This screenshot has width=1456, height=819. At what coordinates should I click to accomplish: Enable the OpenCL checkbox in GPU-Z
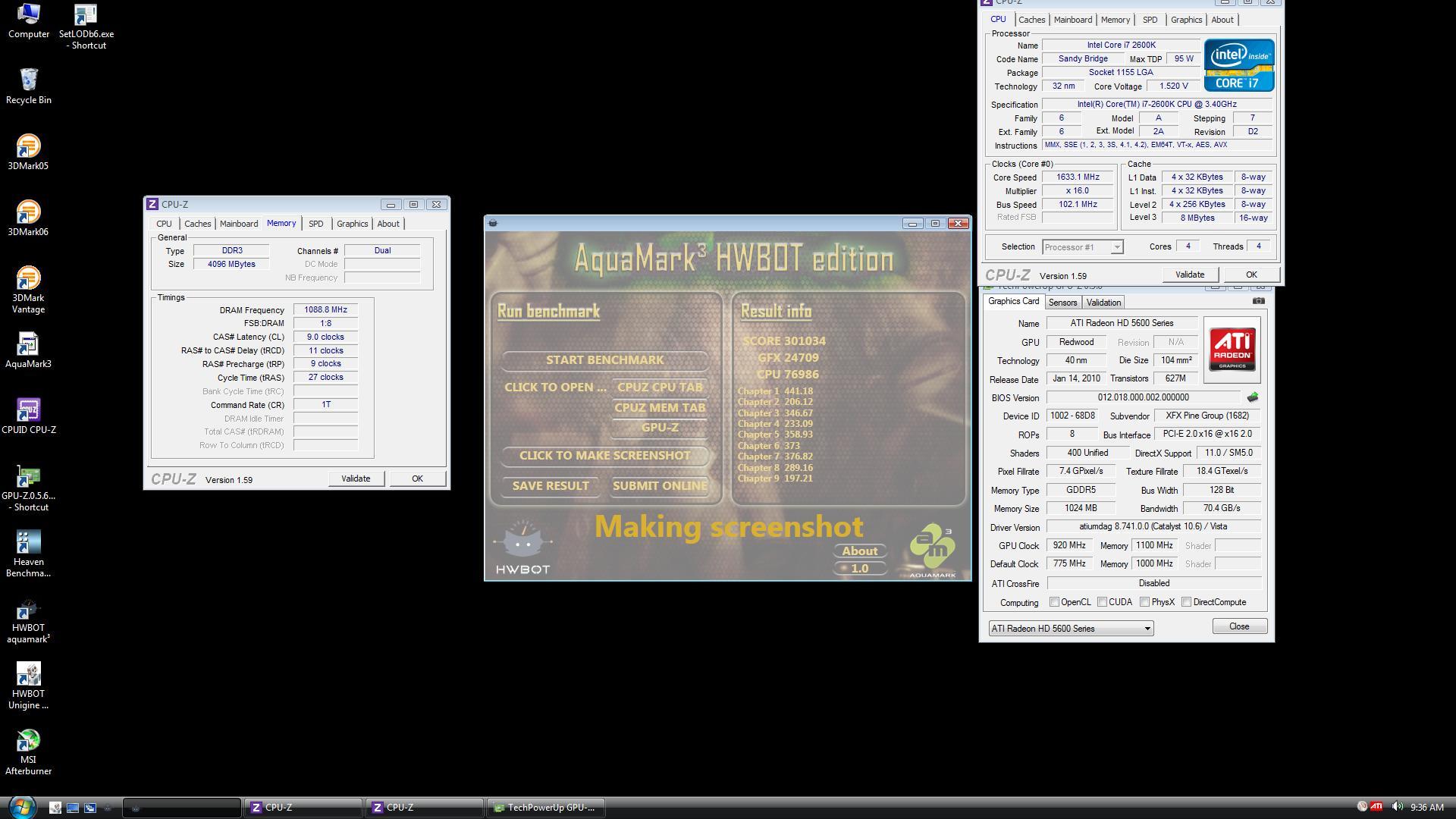click(1054, 602)
